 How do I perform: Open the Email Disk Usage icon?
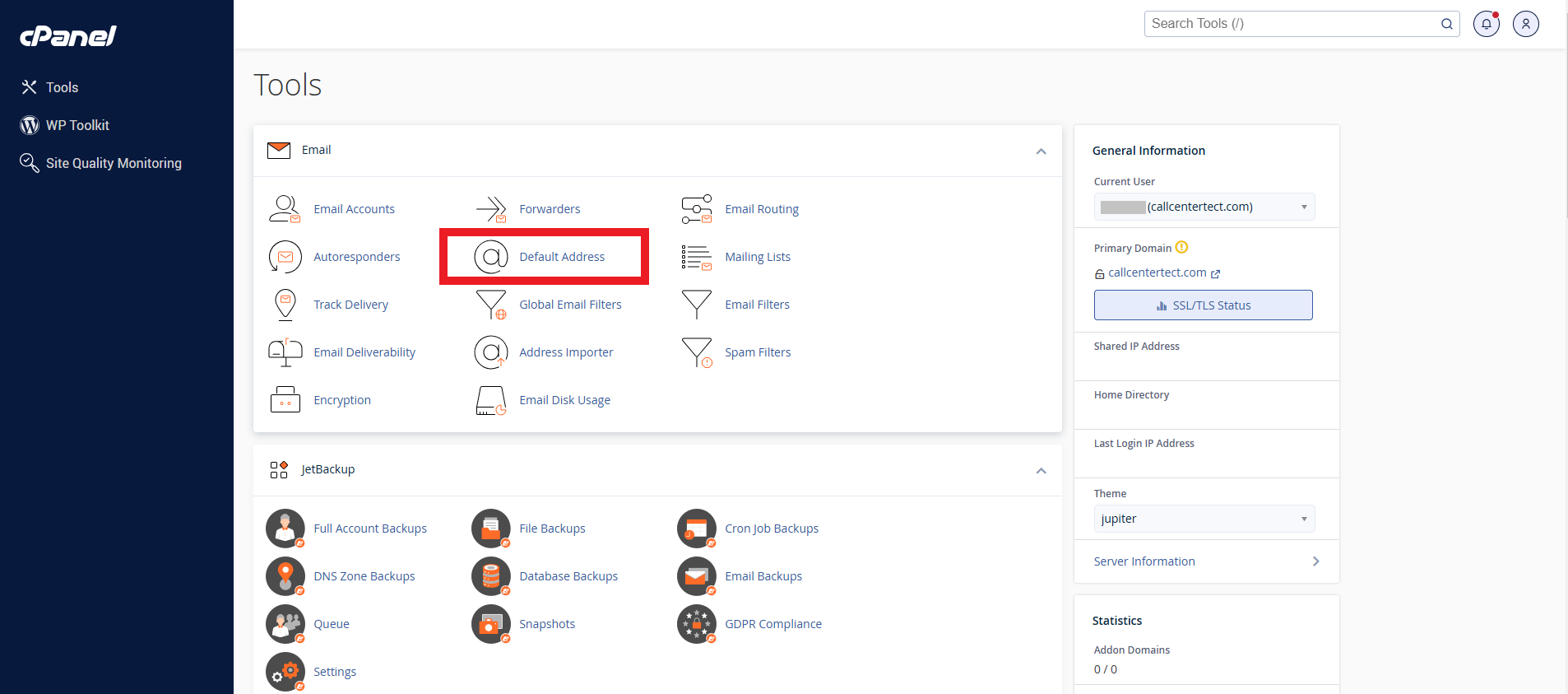[491, 400]
